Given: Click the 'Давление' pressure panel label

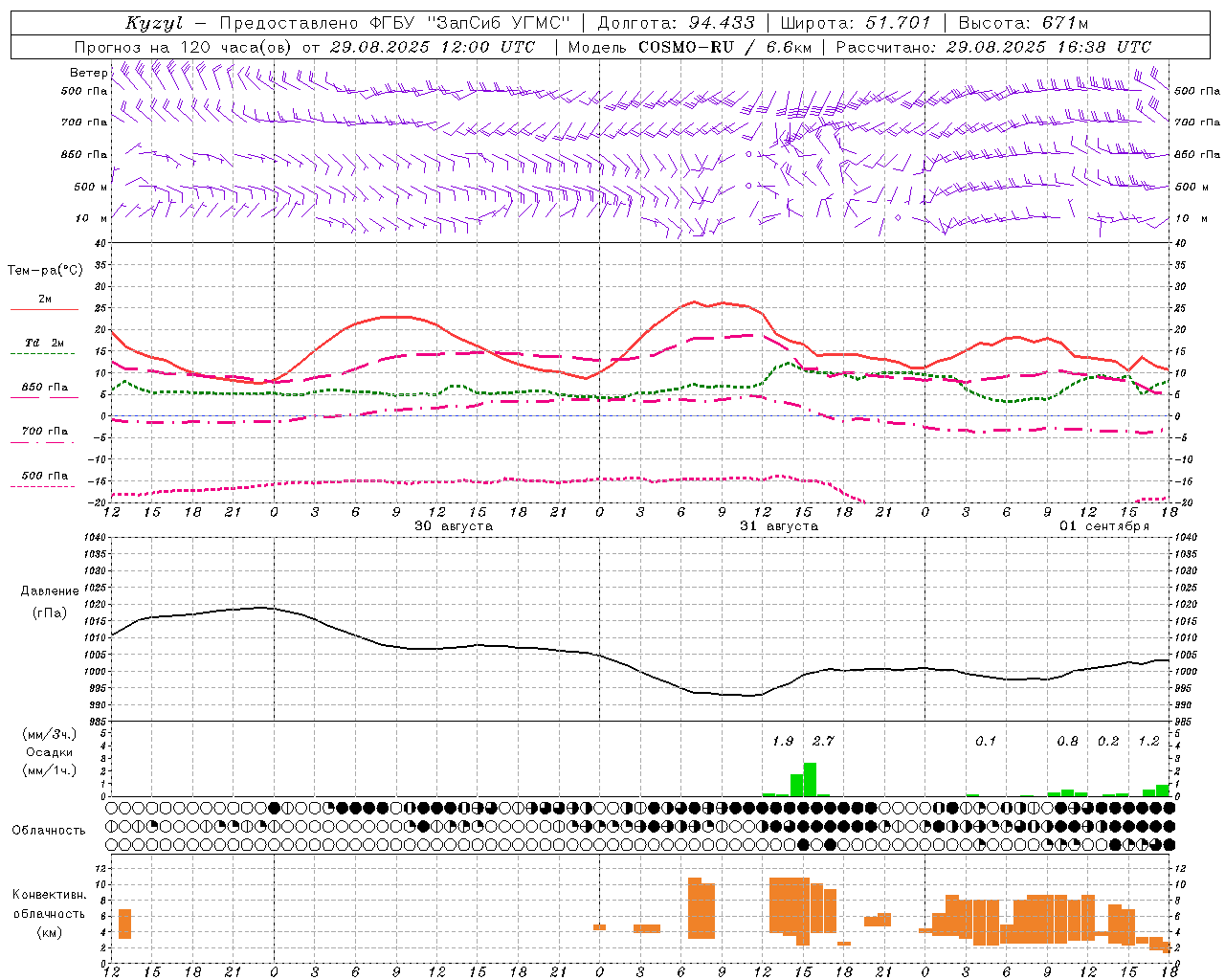Looking at the screenshot, I should (x=50, y=591).
